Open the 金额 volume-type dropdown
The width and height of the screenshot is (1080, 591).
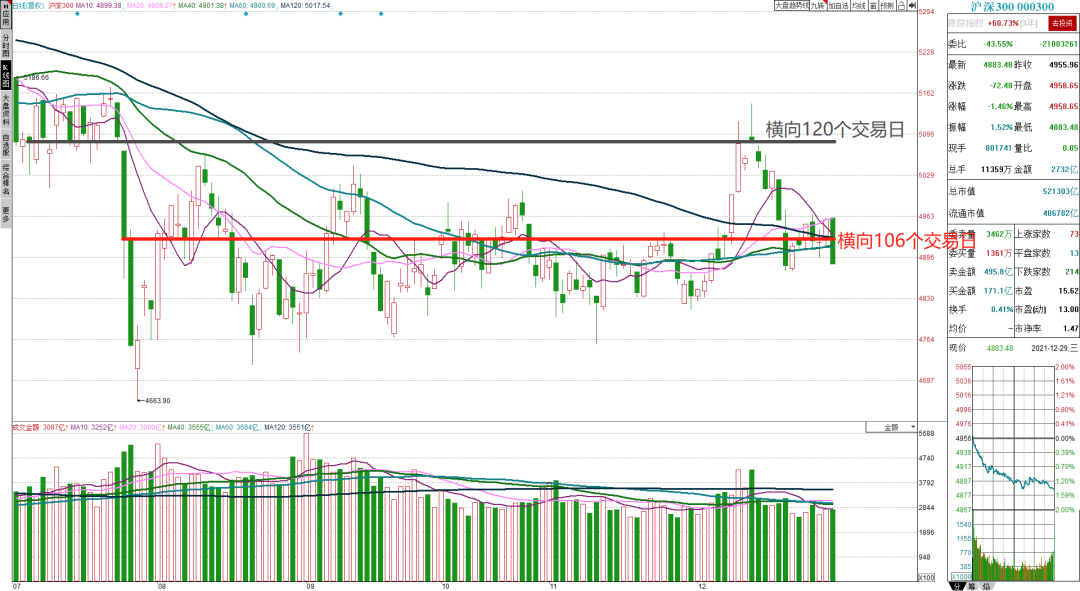coord(891,427)
